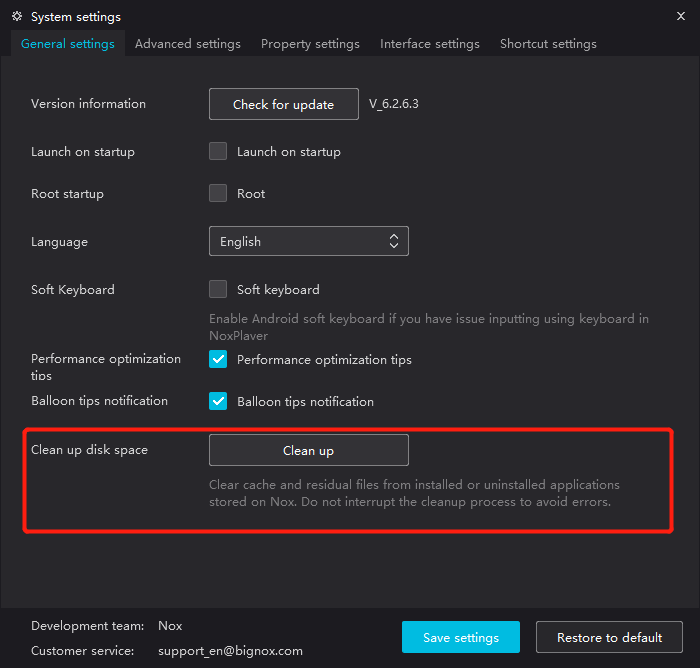Click the Language dropdown arrow stepper
The image size is (700, 668).
394,242
